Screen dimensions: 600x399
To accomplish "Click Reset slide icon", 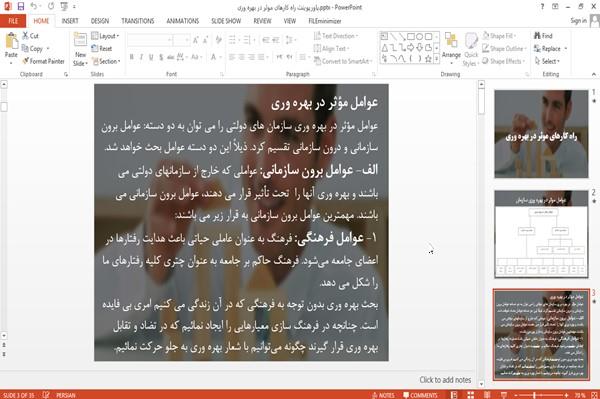I will 95,48.
